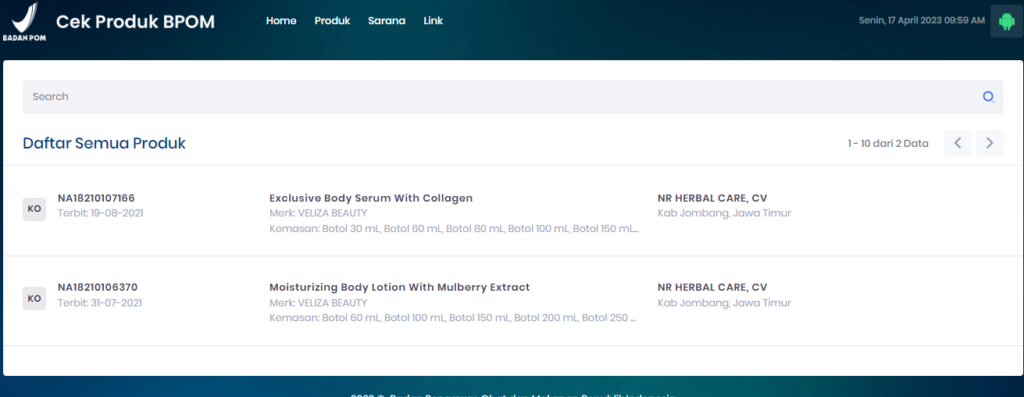Click Kemasan text starting Botol 30 mL
Screen dimensions: 1024x397
(x=454, y=229)
